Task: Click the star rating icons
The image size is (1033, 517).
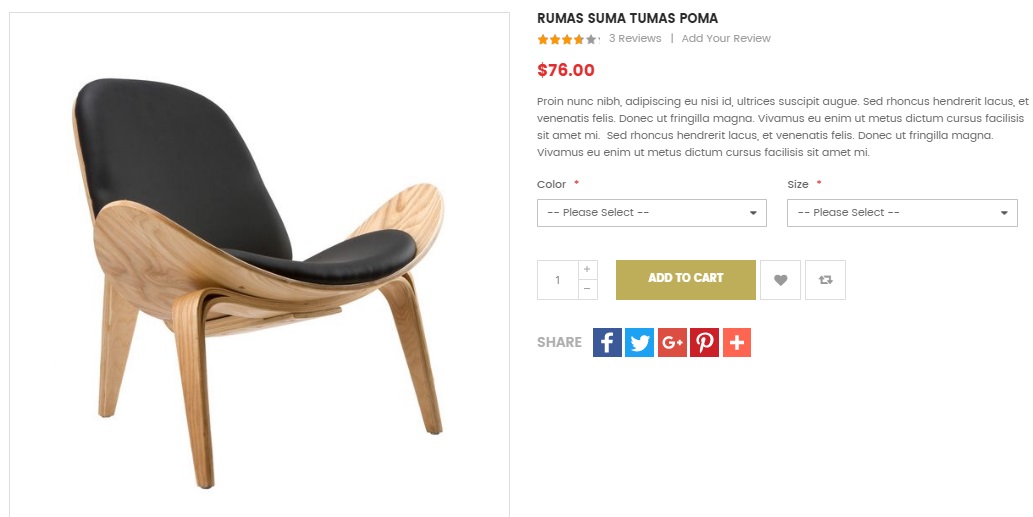Action: click(x=567, y=40)
